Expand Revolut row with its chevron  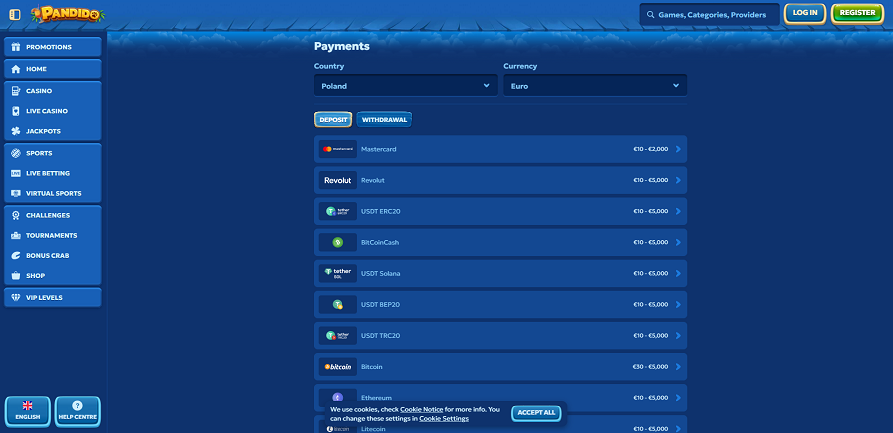678,180
